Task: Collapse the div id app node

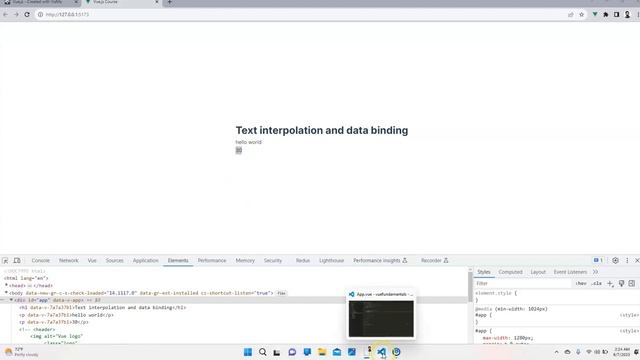Action: 11,300
